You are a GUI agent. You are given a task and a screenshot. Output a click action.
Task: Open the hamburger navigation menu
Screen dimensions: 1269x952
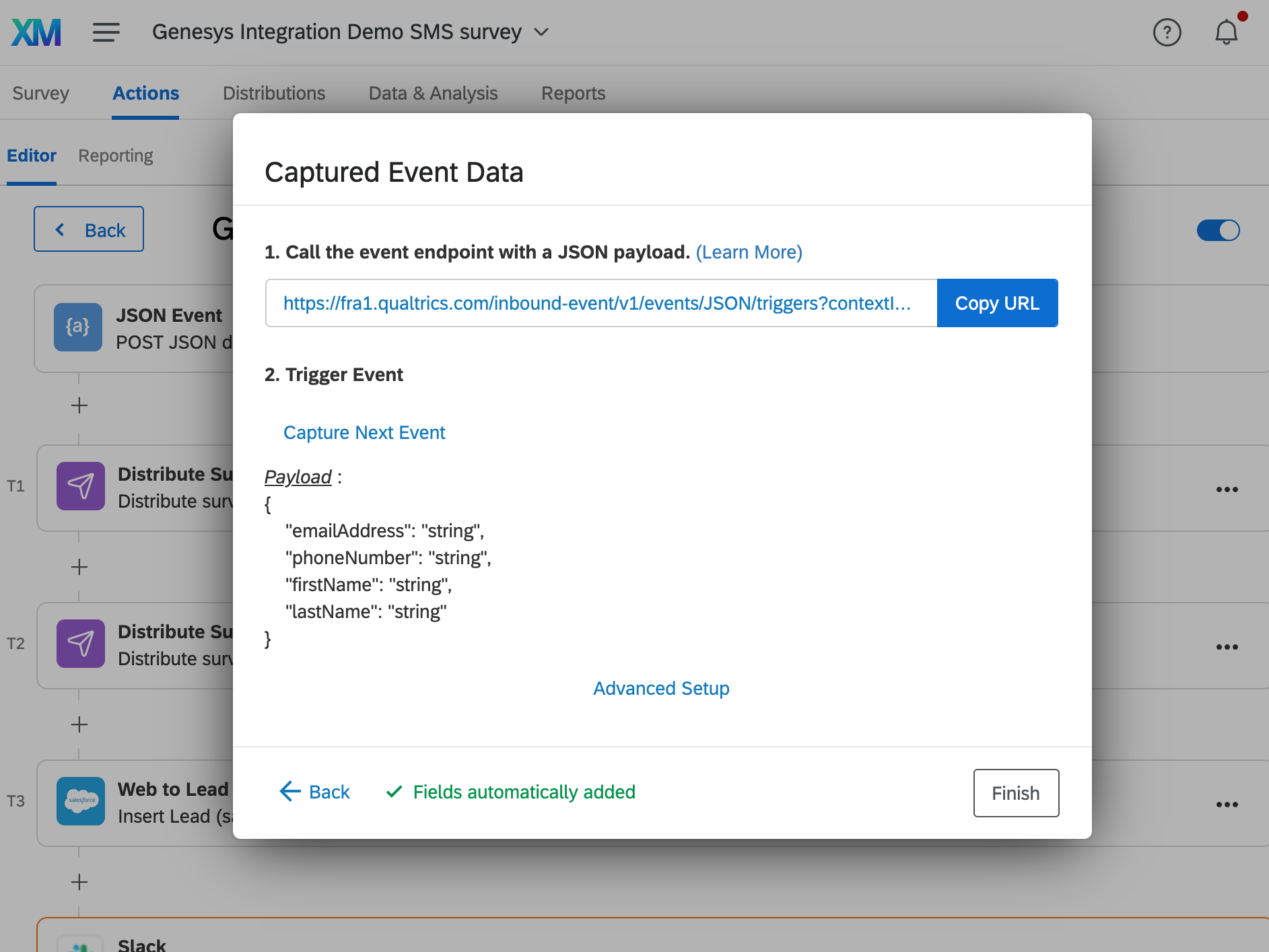[106, 32]
